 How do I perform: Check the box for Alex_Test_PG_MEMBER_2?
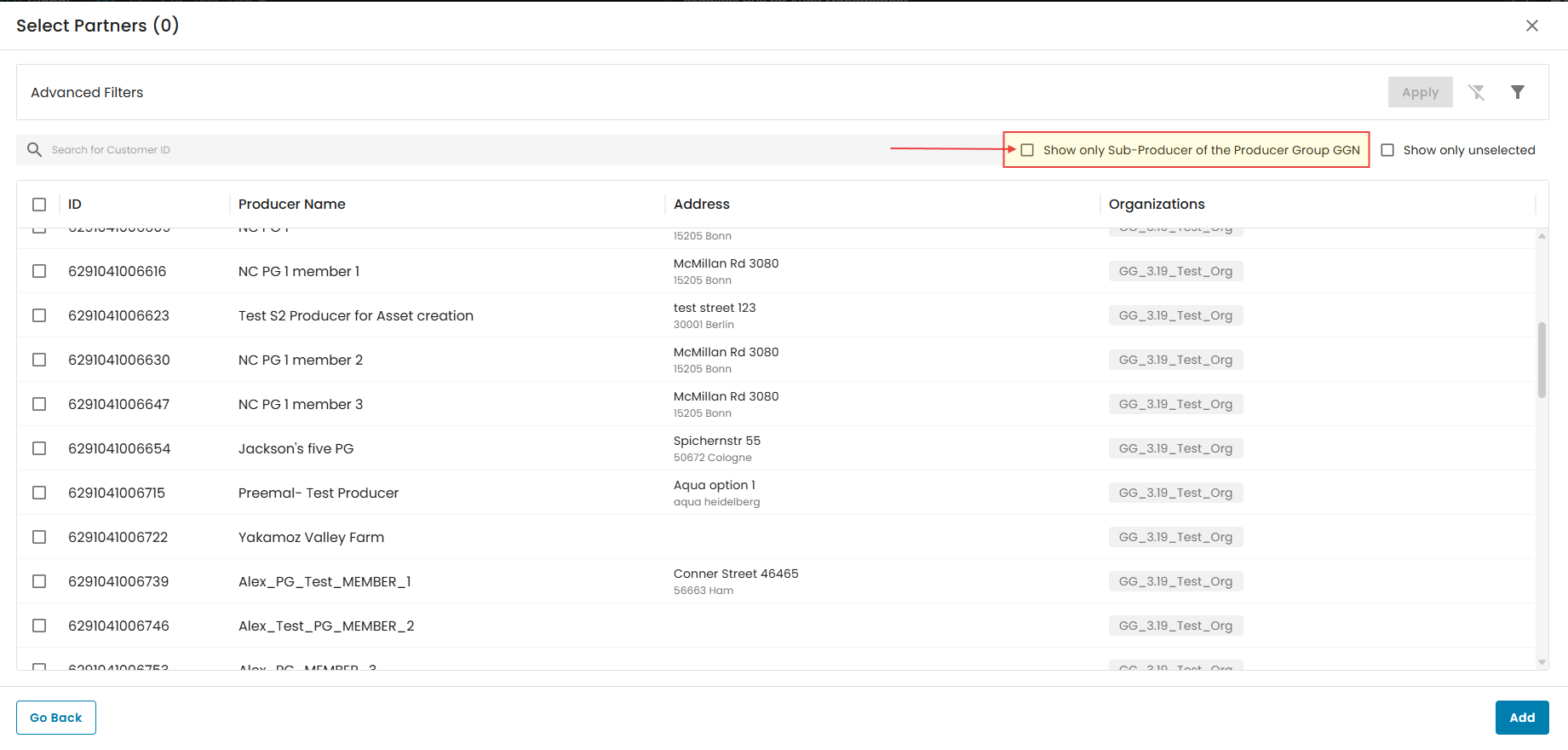coord(39,626)
